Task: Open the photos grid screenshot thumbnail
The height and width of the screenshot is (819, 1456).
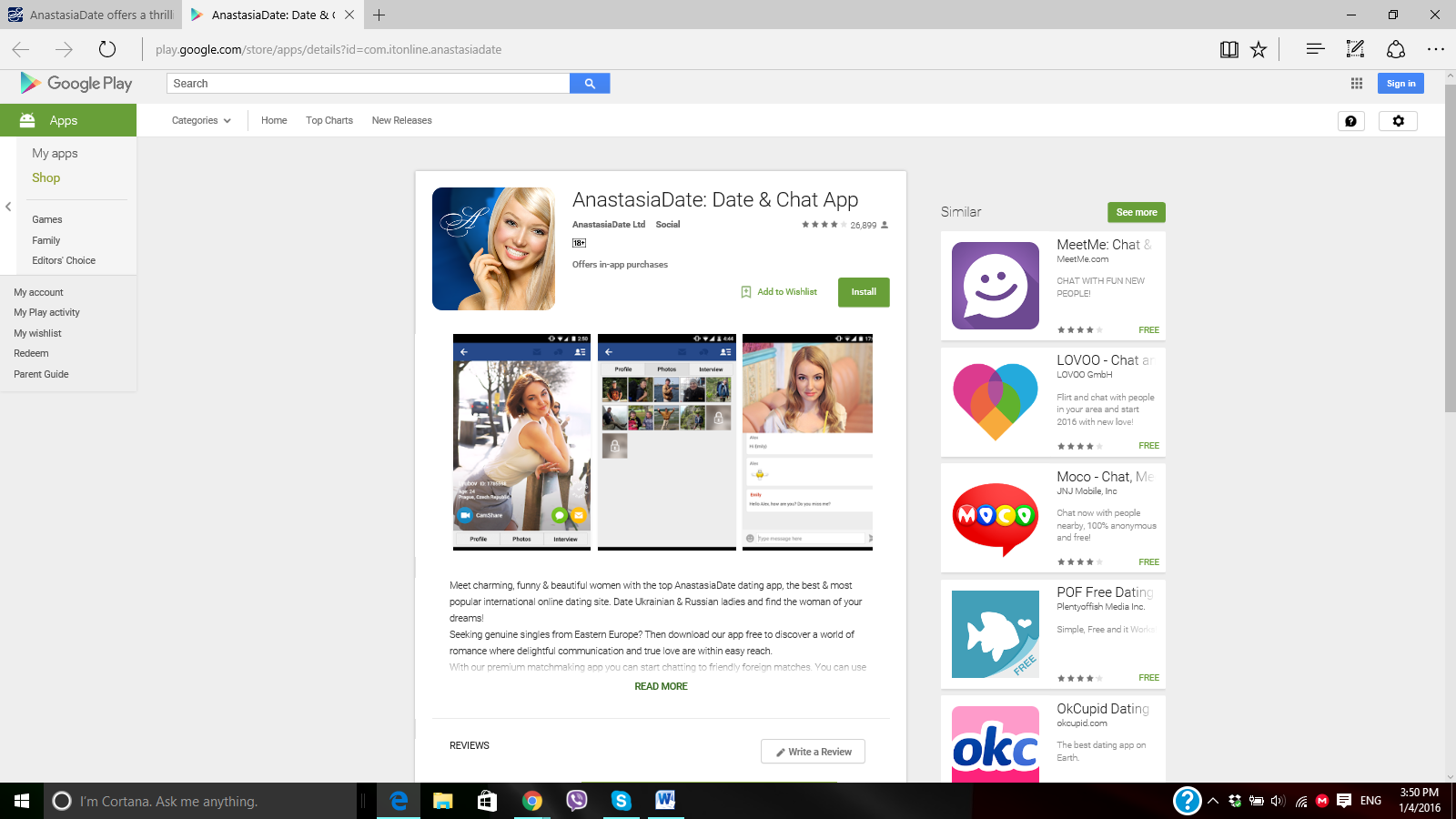Action: coord(666,442)
